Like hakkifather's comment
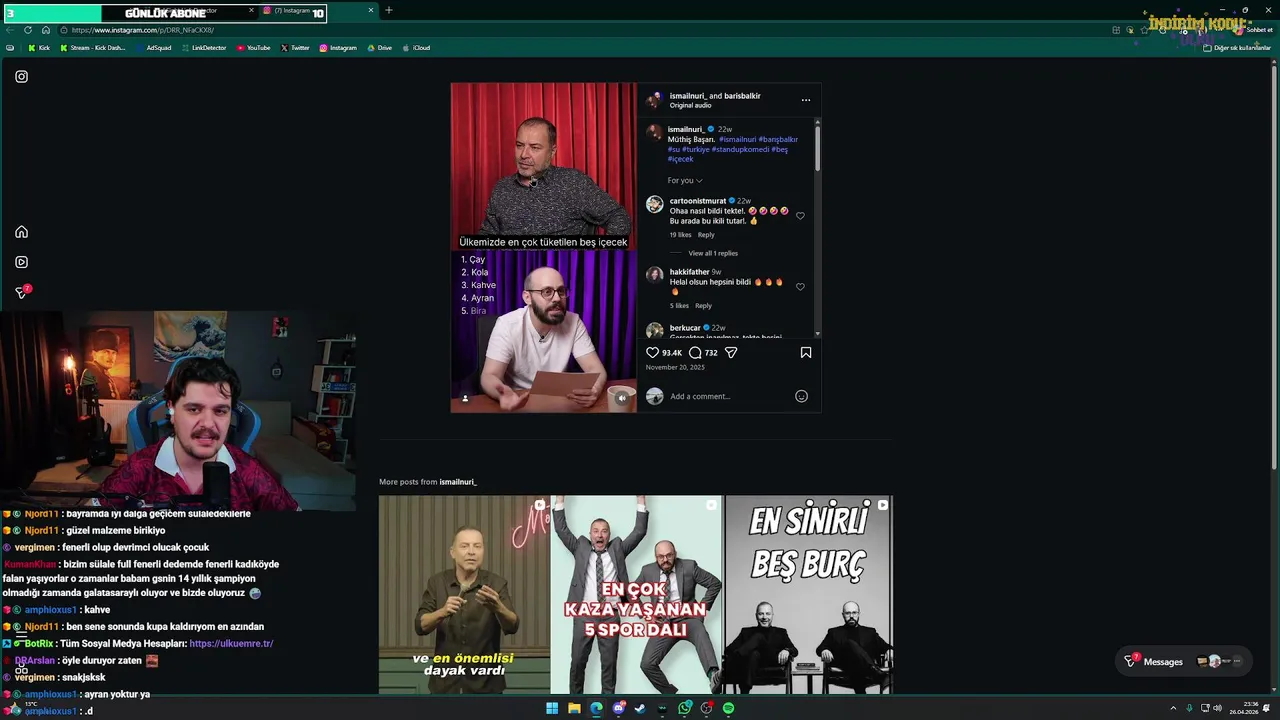Viewport: 1280px width, 720px height. tap(800, 287)
